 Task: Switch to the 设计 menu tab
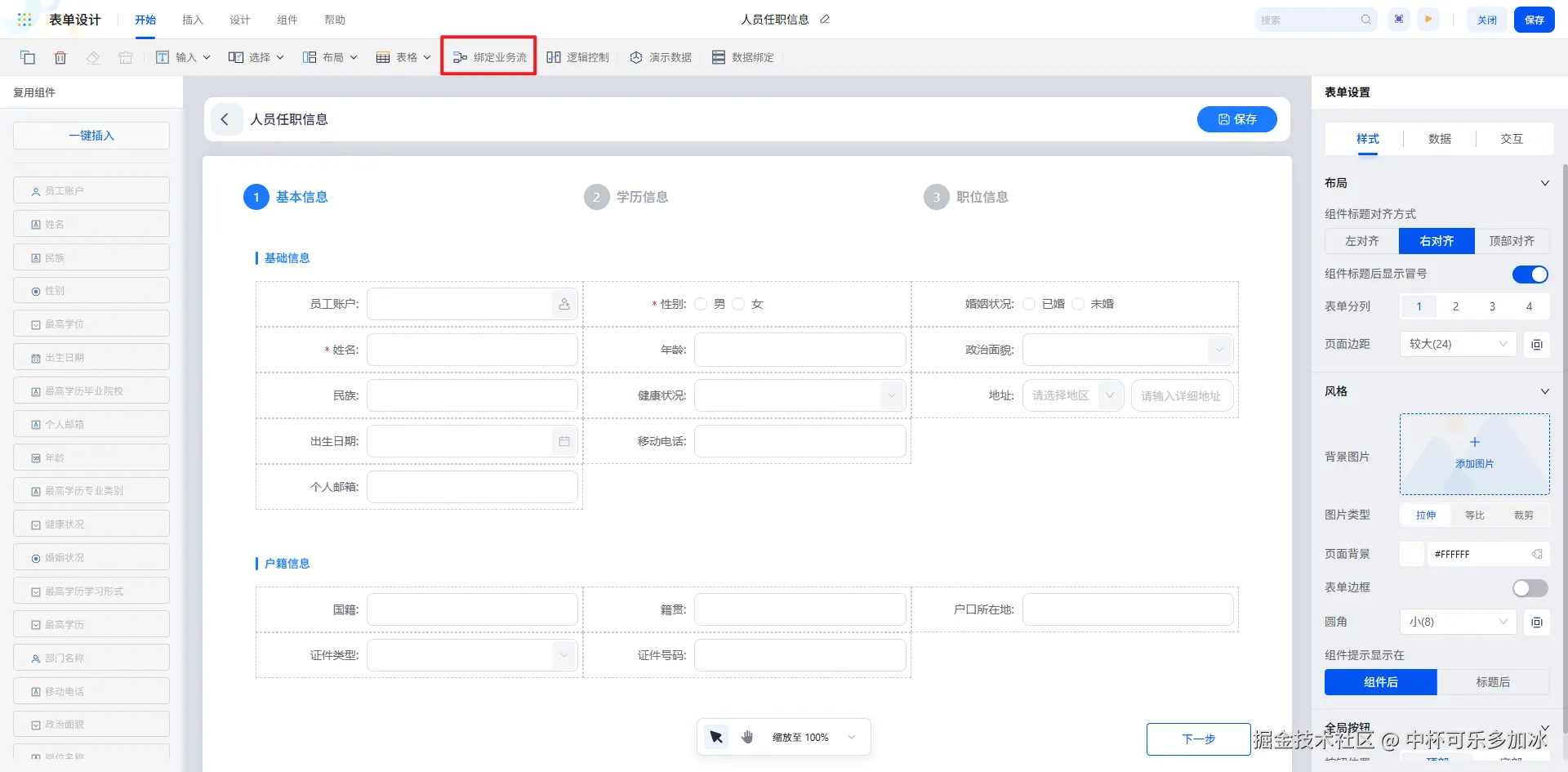pyautogui.click(x=240, y=20)
